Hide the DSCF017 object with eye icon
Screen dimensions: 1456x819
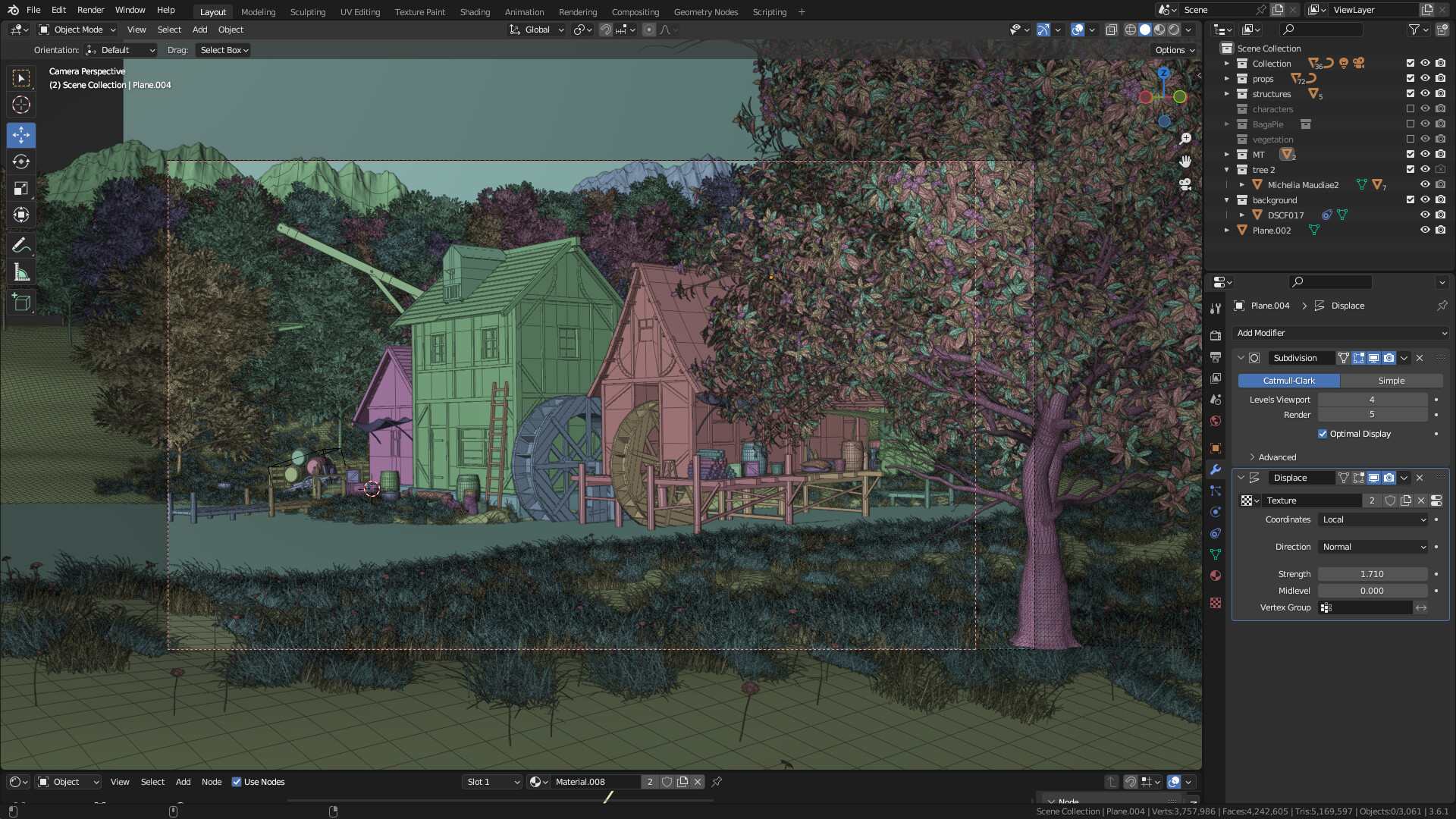tap(1425, 215)
